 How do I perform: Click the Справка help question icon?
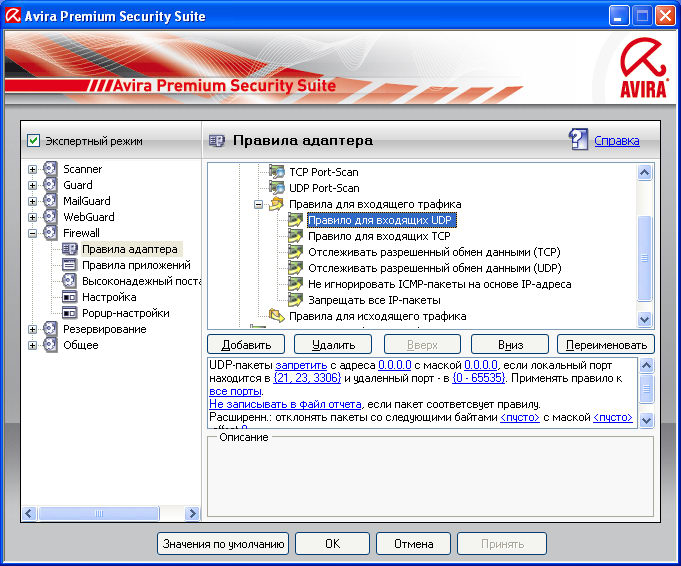coord(579,139)
